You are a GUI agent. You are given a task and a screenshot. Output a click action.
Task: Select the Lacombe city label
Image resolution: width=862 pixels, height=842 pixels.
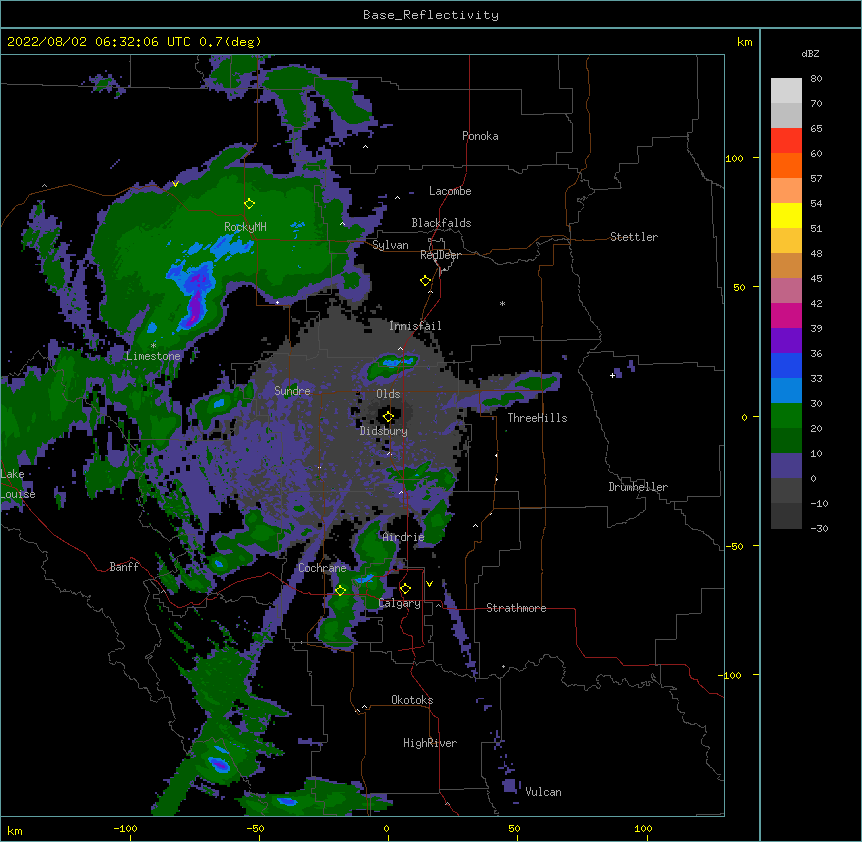450,191
